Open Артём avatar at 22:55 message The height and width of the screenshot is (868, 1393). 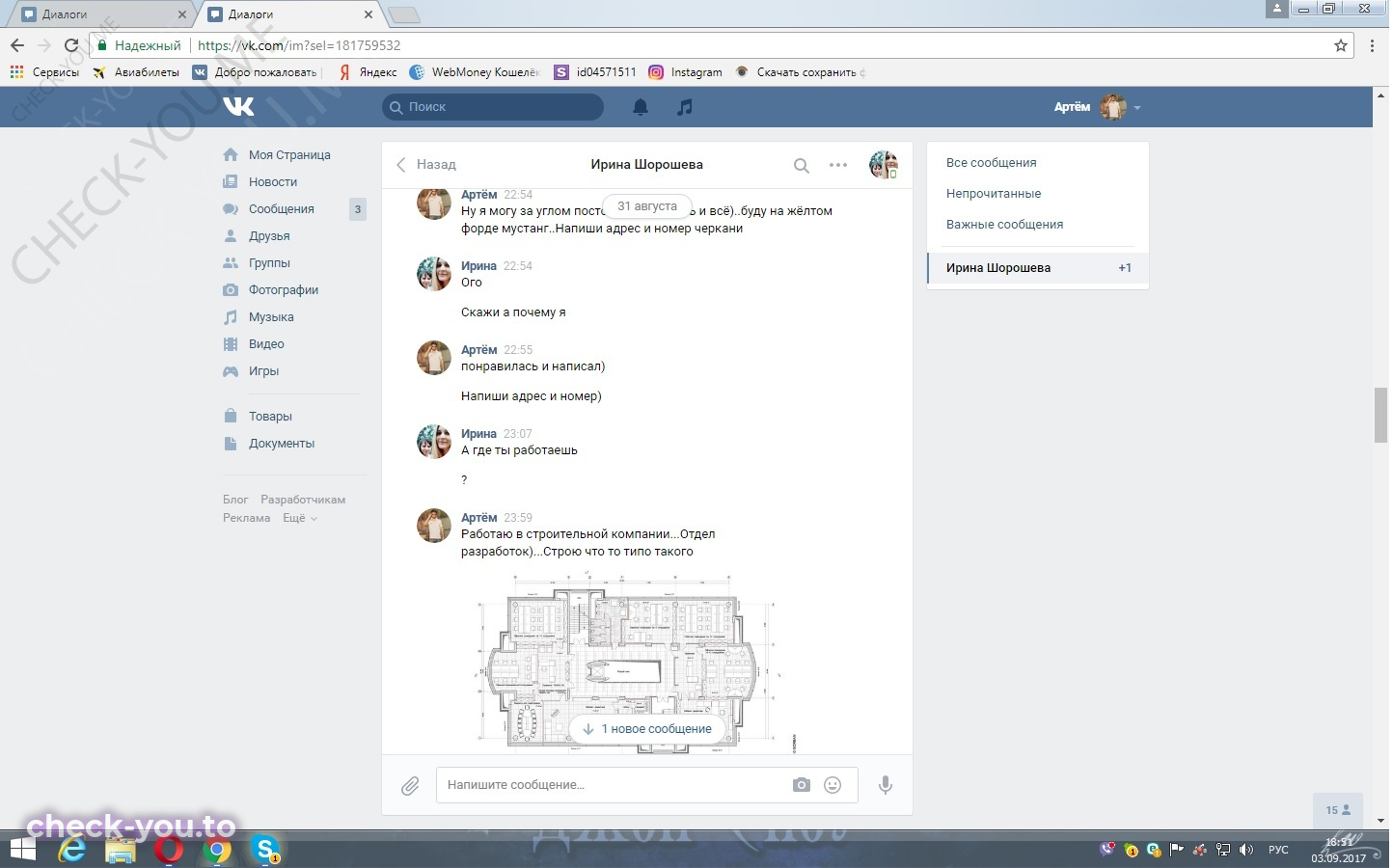coord(434,358)
